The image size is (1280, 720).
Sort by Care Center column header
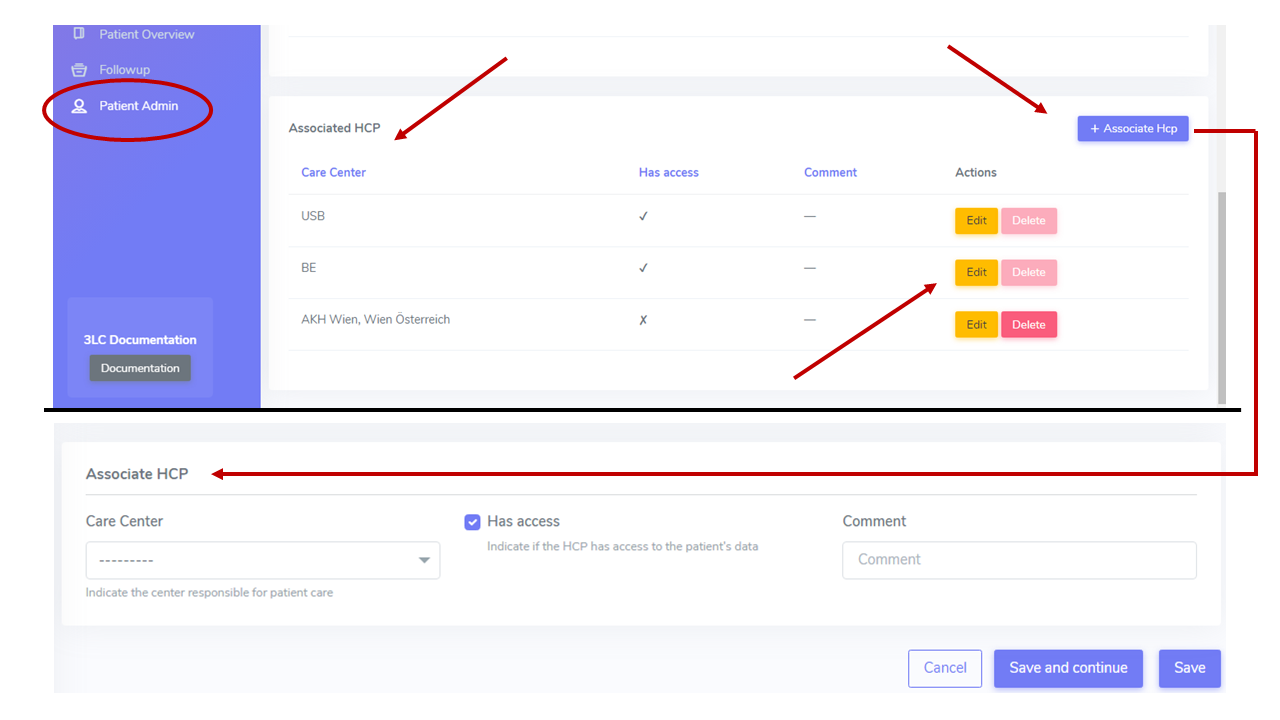[x=333, y=172]
